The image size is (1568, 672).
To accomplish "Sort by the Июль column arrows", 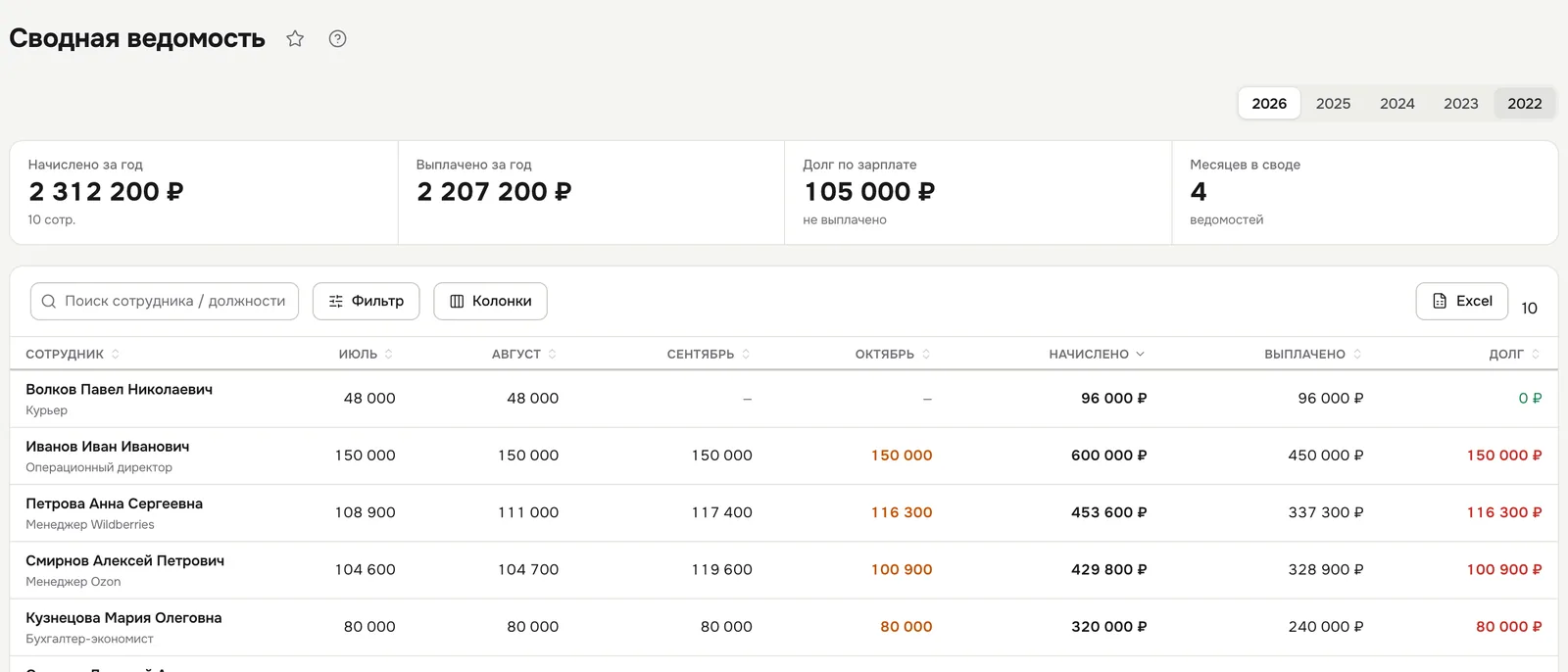I will point(389,355).
